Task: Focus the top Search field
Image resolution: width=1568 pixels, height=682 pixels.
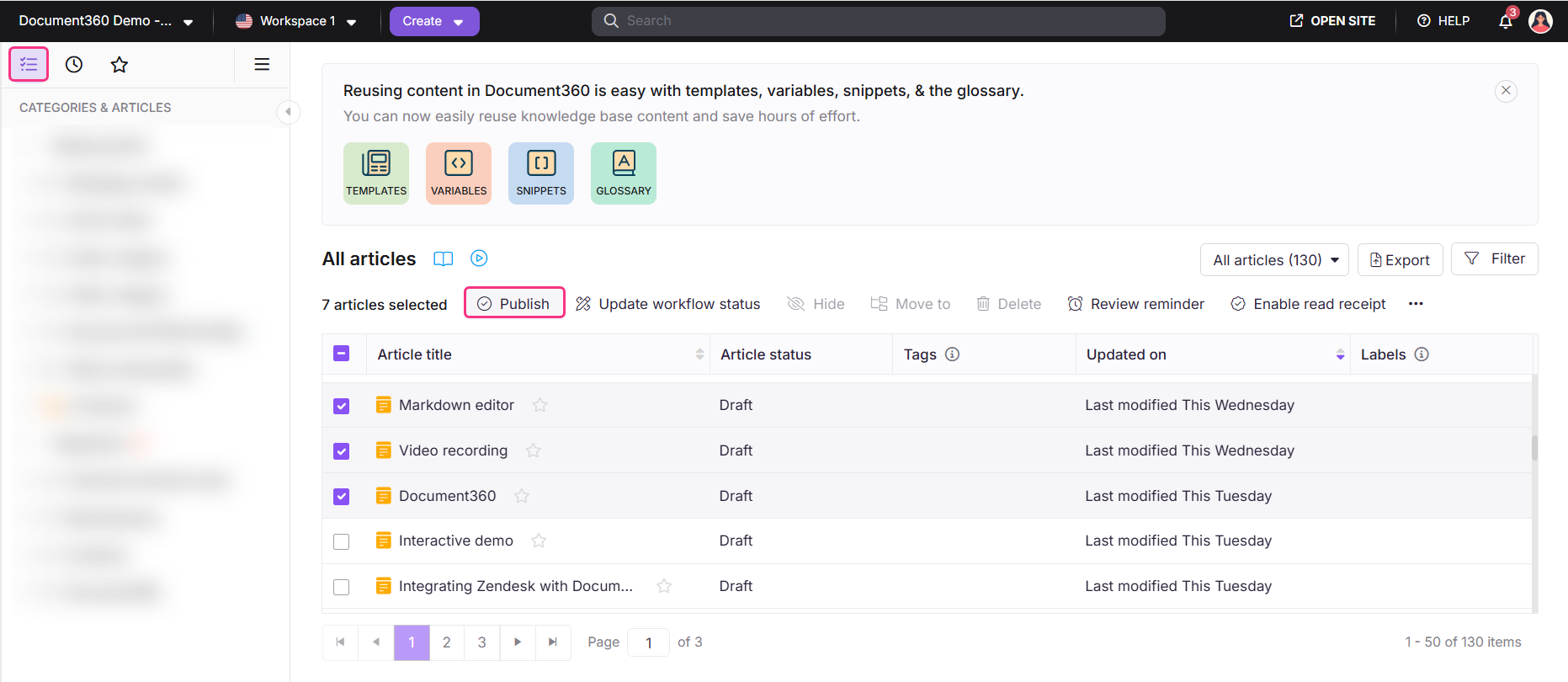Action: click(x=879, y=21)
